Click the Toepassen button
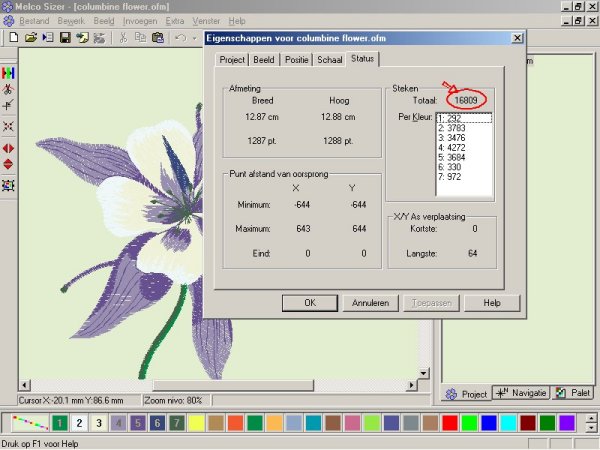Screen dimensions: 600x450 pyautogui.click(x=431, y=303)
